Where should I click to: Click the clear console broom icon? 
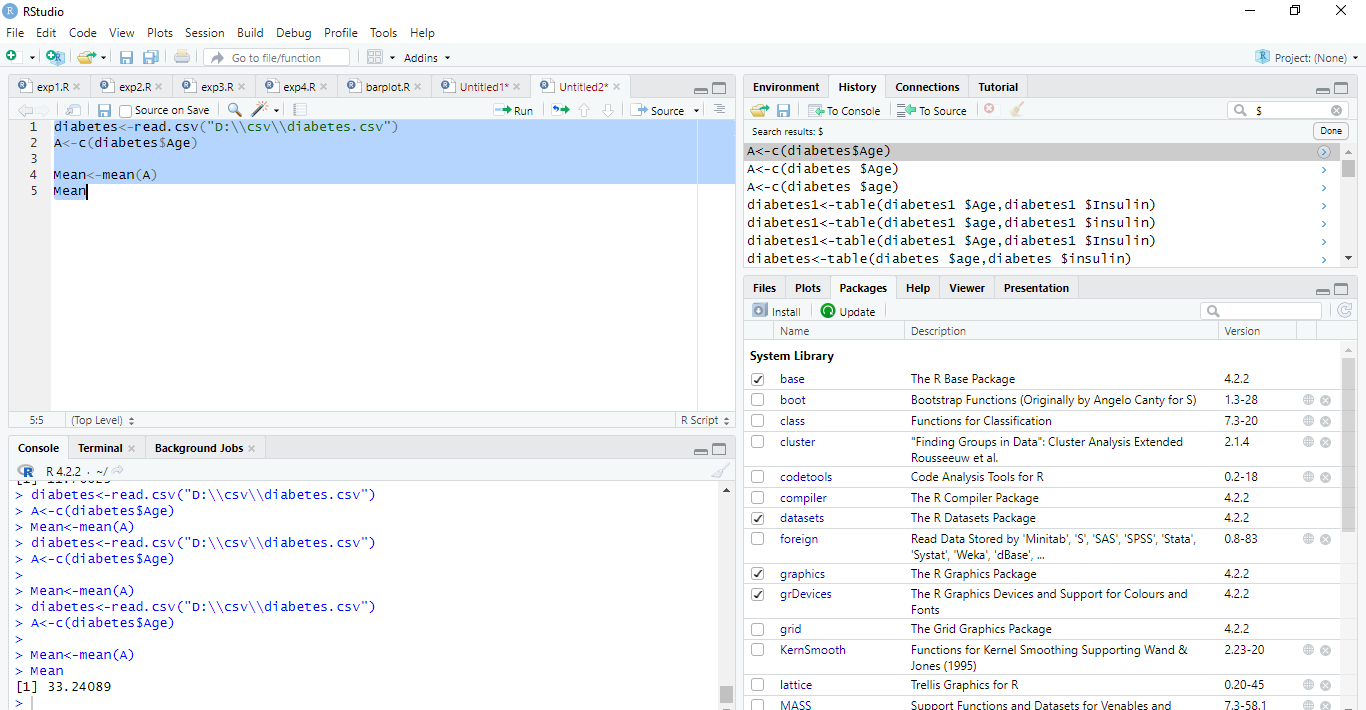720,471
